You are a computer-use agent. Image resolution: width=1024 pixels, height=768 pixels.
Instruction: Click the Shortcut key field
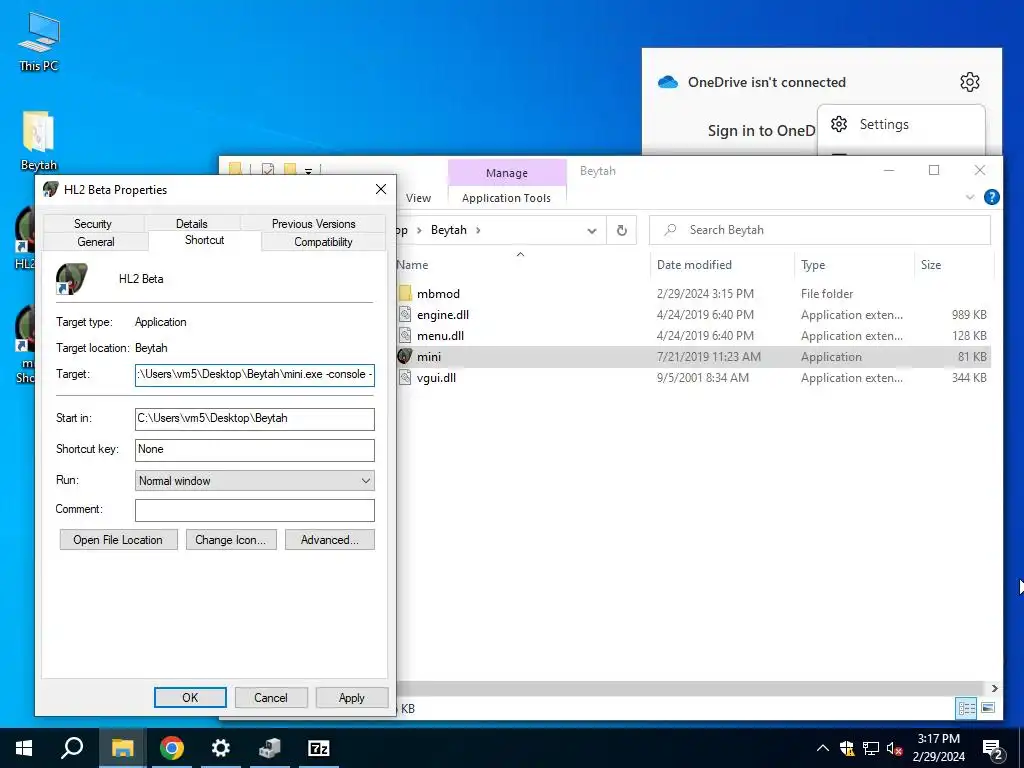255,449
